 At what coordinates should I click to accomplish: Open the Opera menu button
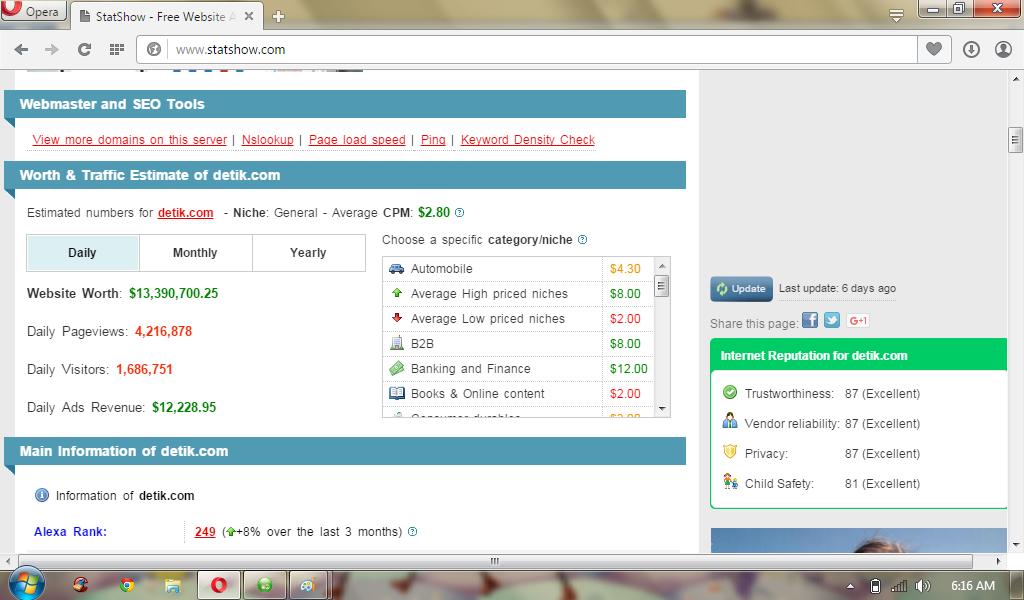[x=33, y=11]
